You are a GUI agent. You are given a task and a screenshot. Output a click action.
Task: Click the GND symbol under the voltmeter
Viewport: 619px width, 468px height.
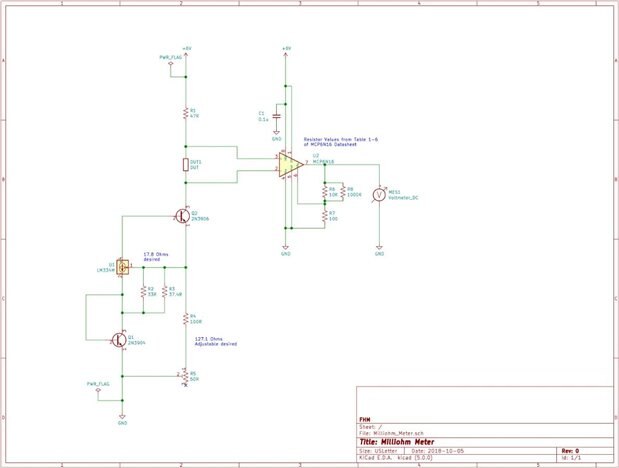(379, 250)
